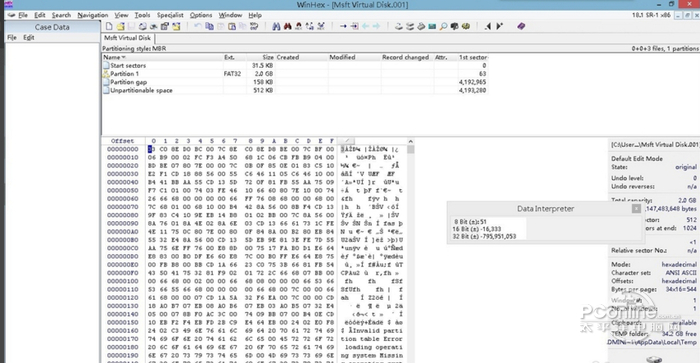Click the inner document restore button at top right
Image resolution: width=700 pixels, height=363 pixels.
pos(687,15)
